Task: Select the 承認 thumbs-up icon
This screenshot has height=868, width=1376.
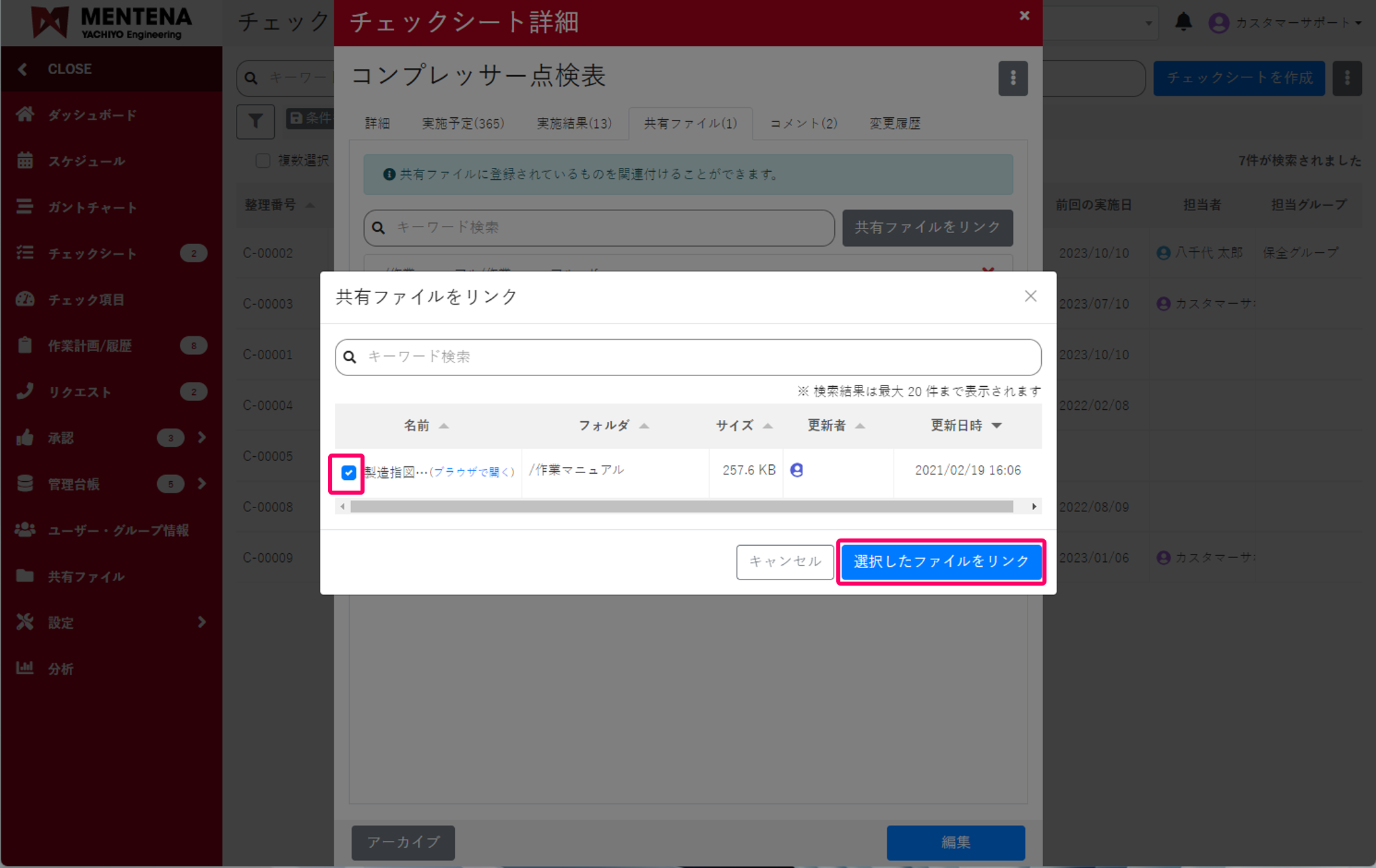Action: (x=25, y=437)
